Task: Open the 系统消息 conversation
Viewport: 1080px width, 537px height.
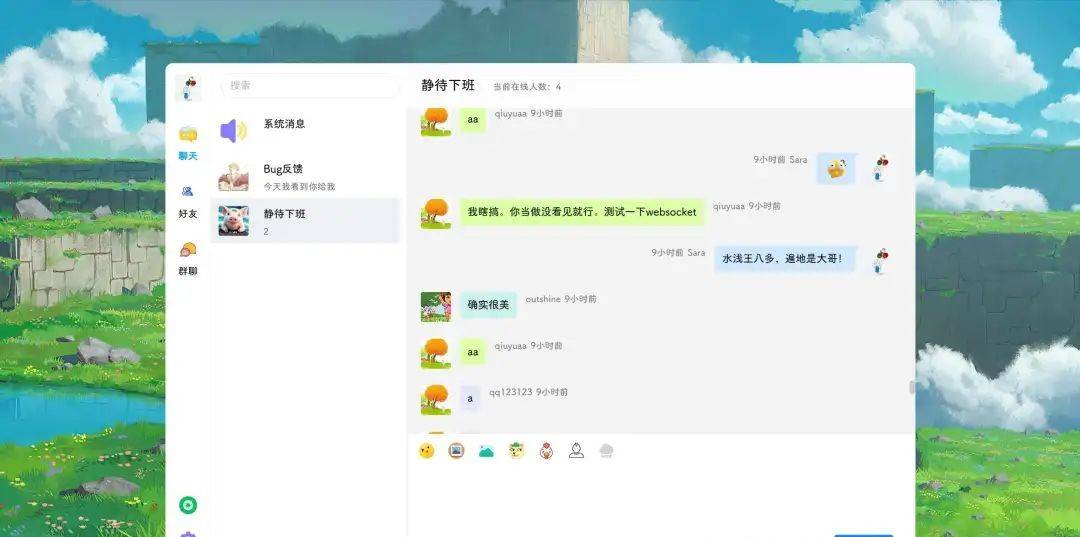Action: point(305,130)
